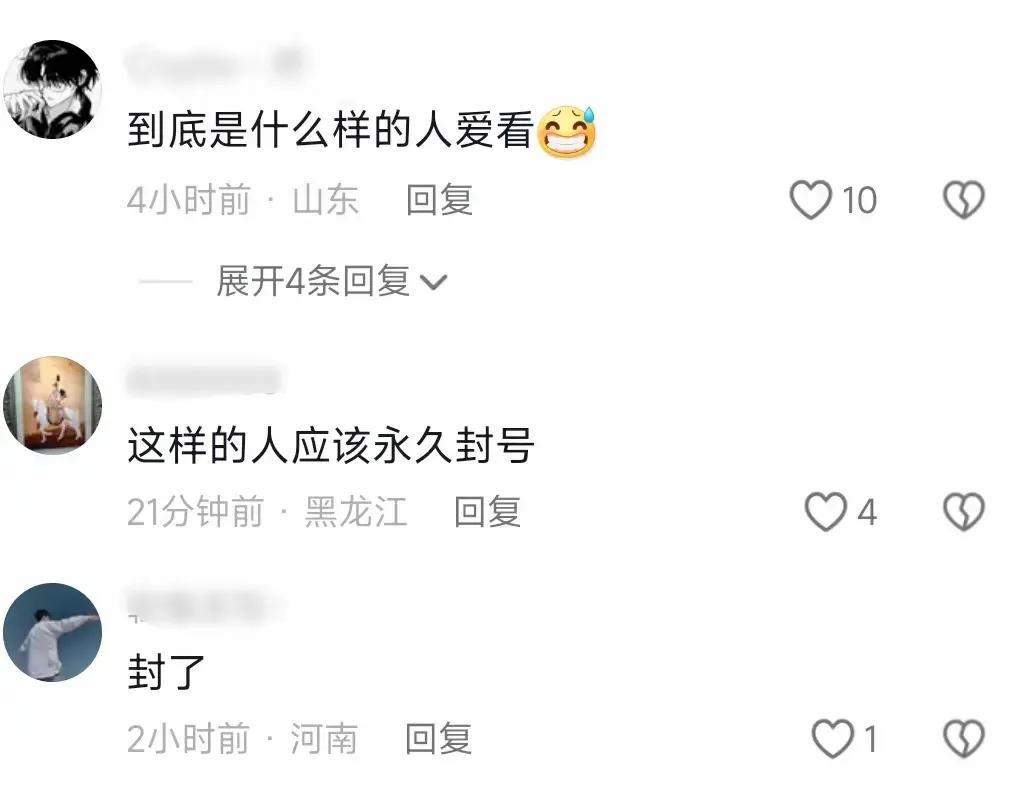Open the manga-style avatar profile

tap(53, 89)
